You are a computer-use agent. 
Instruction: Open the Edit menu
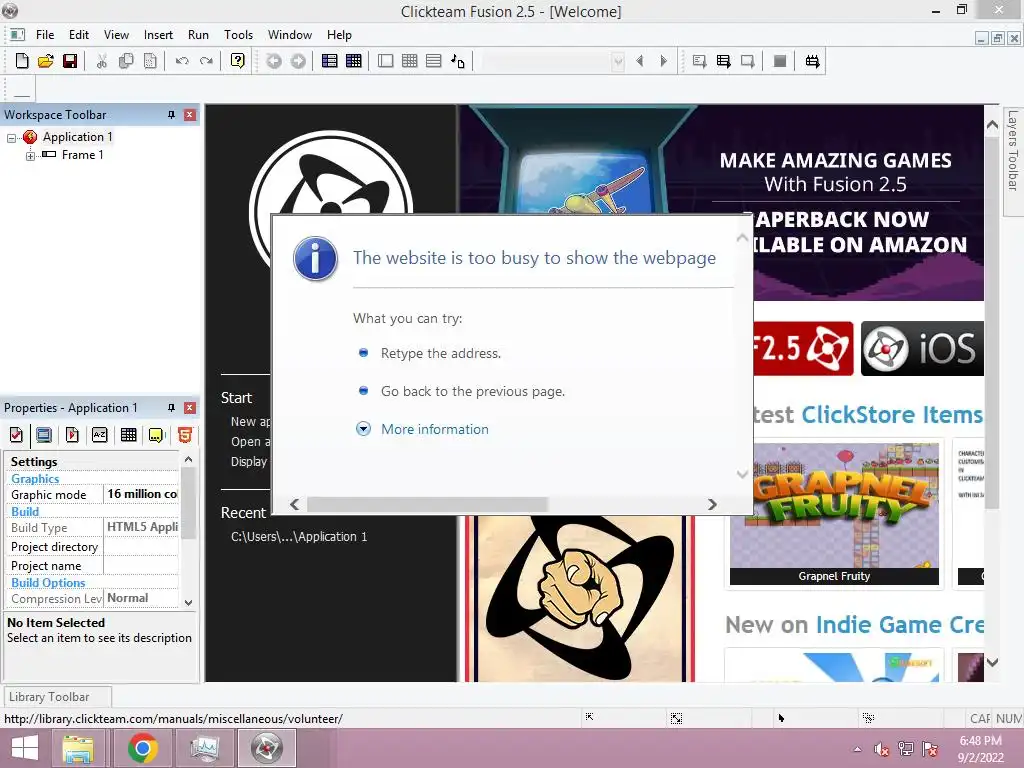pyautogui.click(x=78, y=35)
